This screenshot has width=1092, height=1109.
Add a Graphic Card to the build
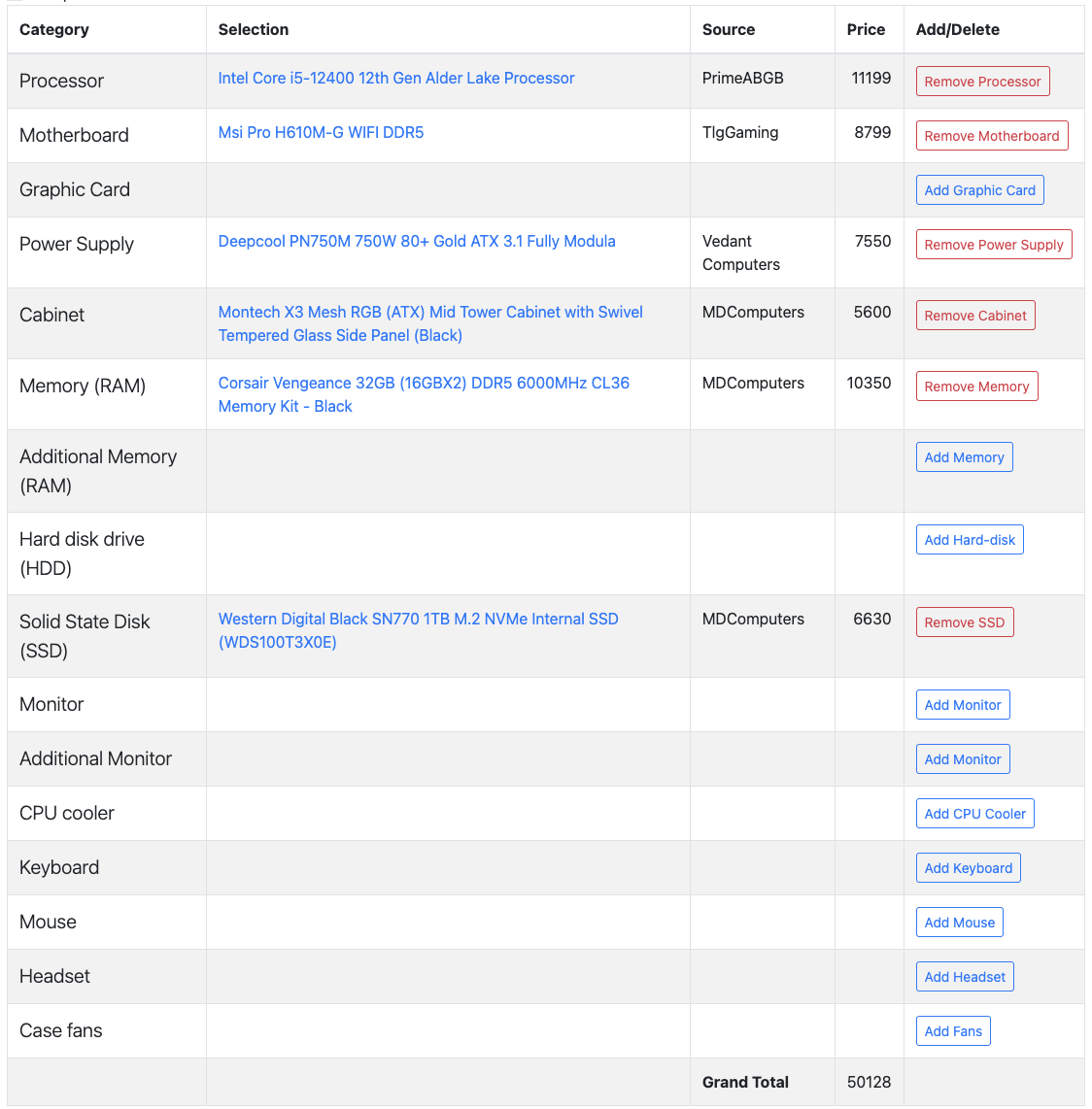[979, 190]
